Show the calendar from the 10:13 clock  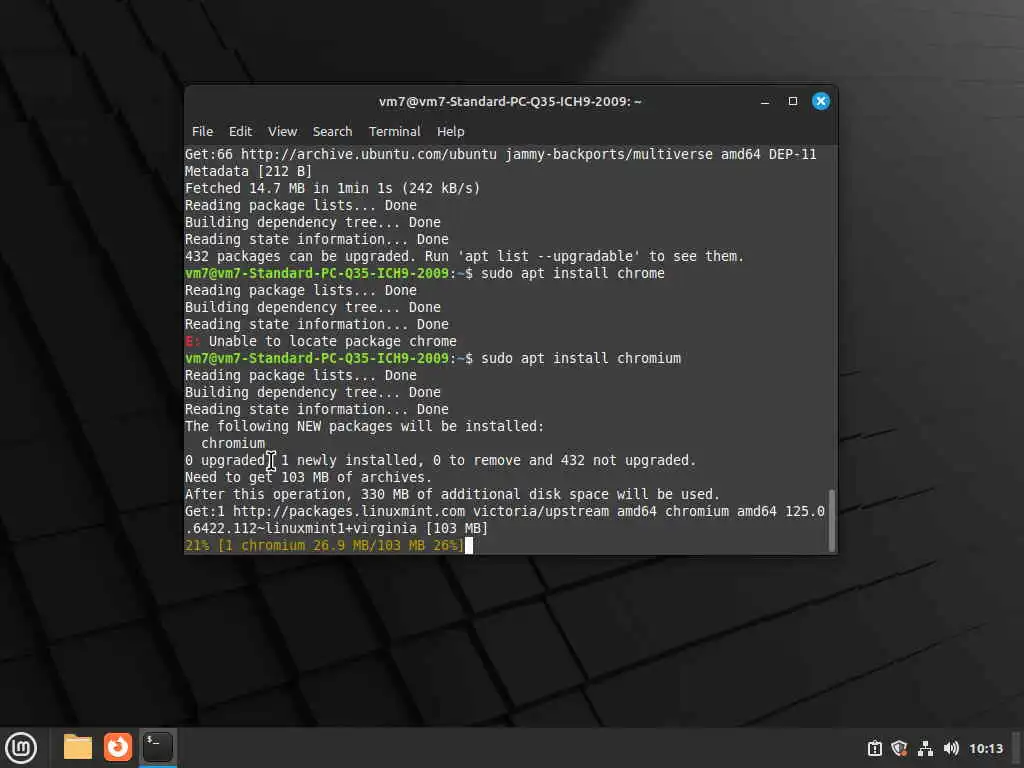(x=985, y=748)
